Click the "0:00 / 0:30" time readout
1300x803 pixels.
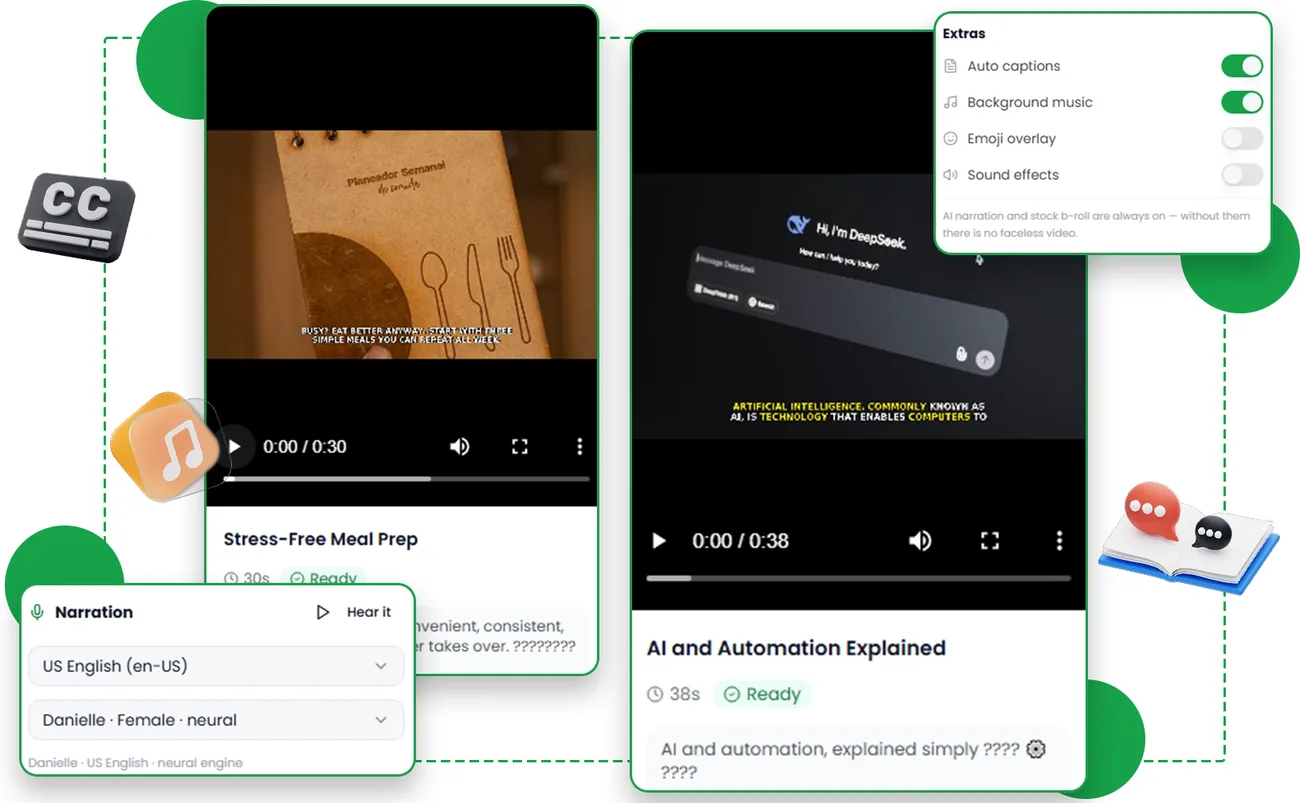pyautogui.click(x=305, y=447)
